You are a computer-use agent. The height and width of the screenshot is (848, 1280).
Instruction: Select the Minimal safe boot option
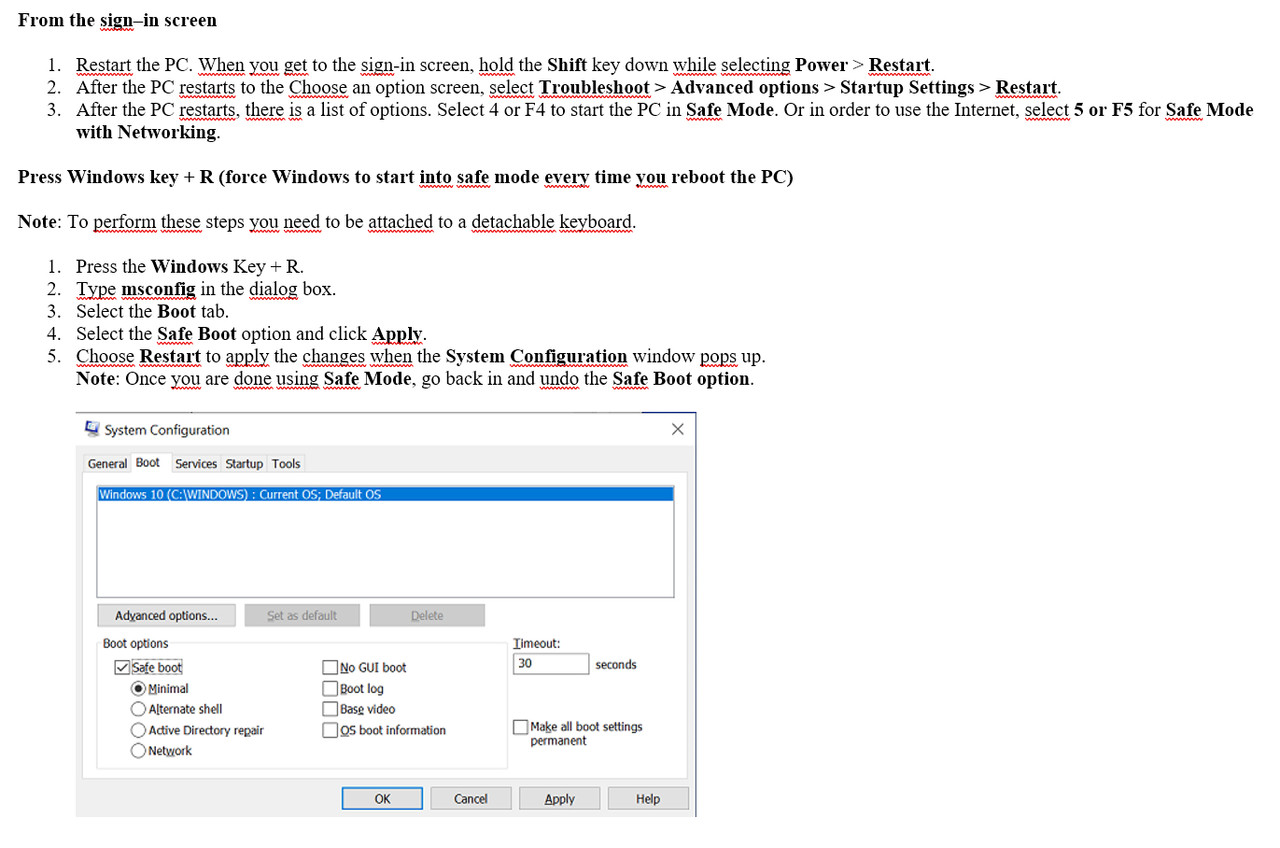(138, 688)
